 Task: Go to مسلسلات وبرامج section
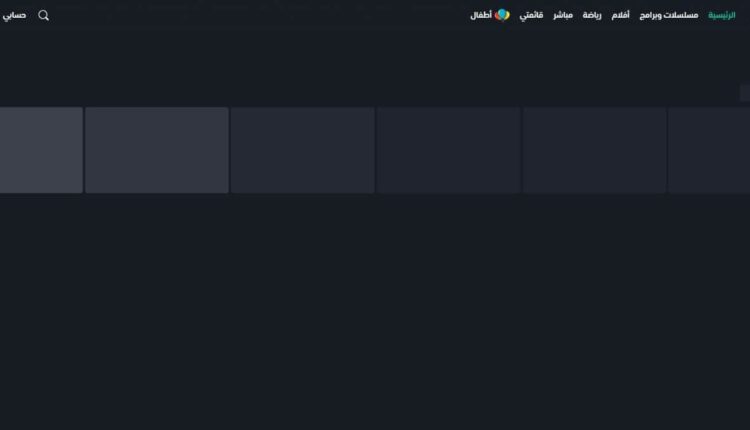(669, 15)
